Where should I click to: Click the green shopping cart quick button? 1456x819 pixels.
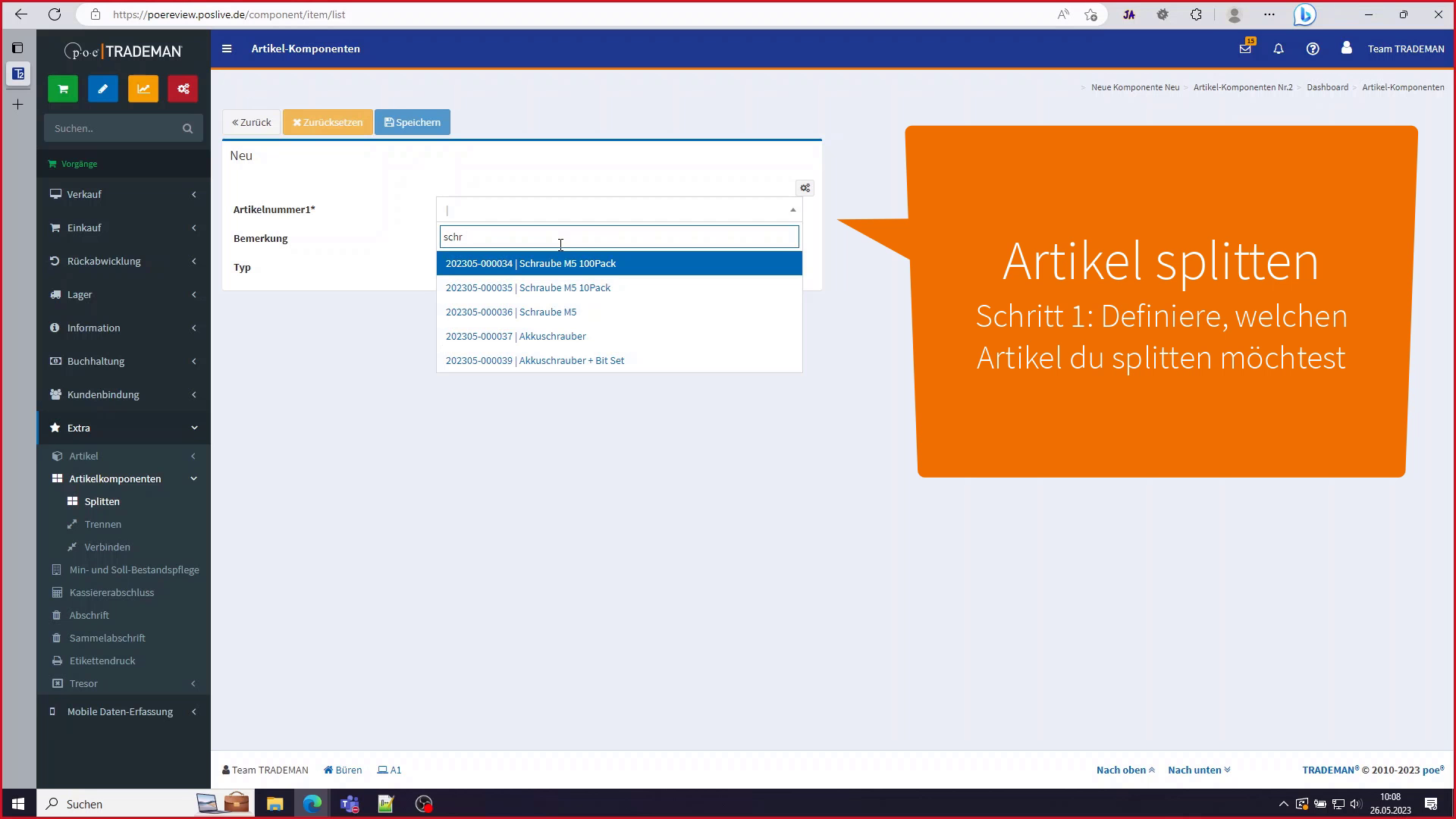click(x=63, y=89)
